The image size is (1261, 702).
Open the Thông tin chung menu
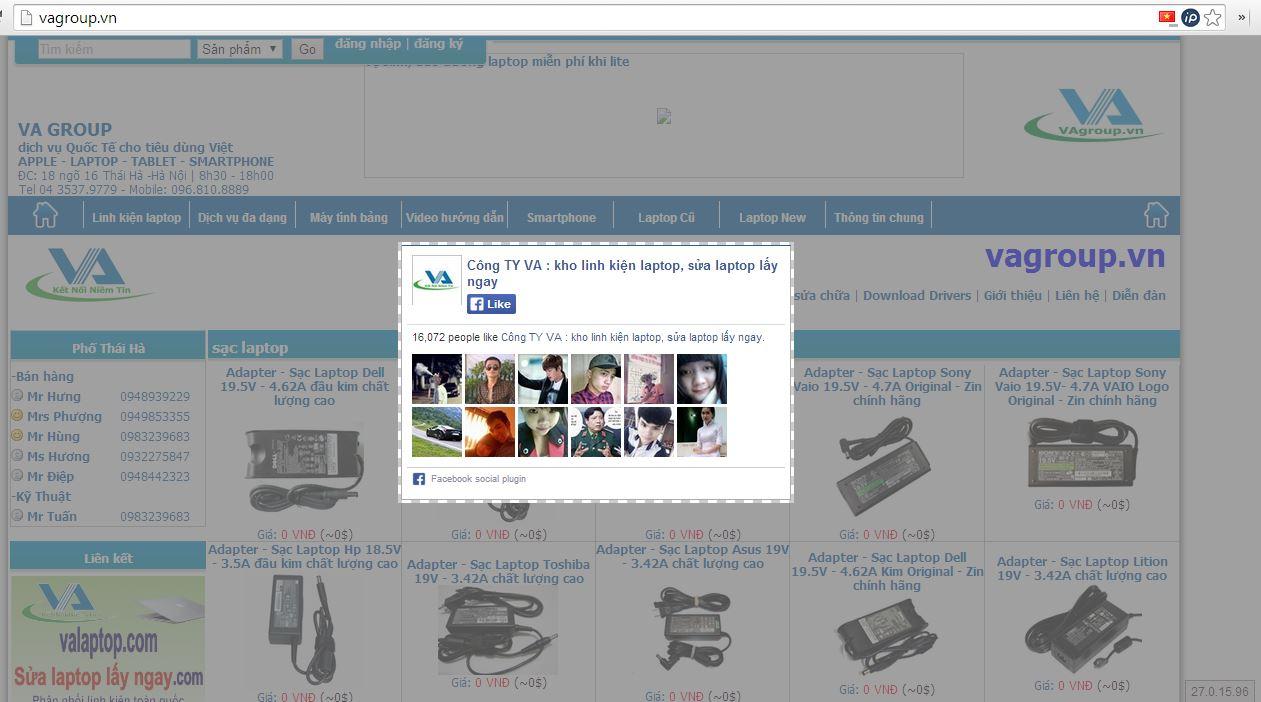[x=879, y=217]
